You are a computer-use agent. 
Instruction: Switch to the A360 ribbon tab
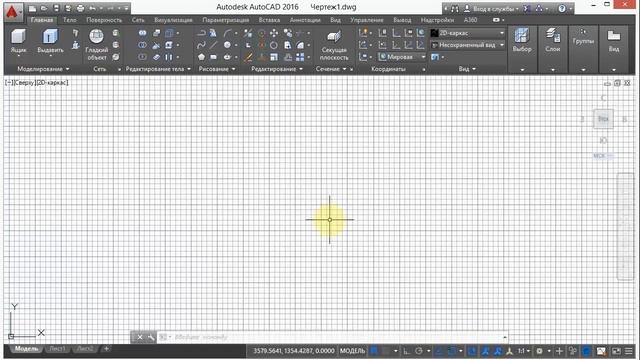470,20
